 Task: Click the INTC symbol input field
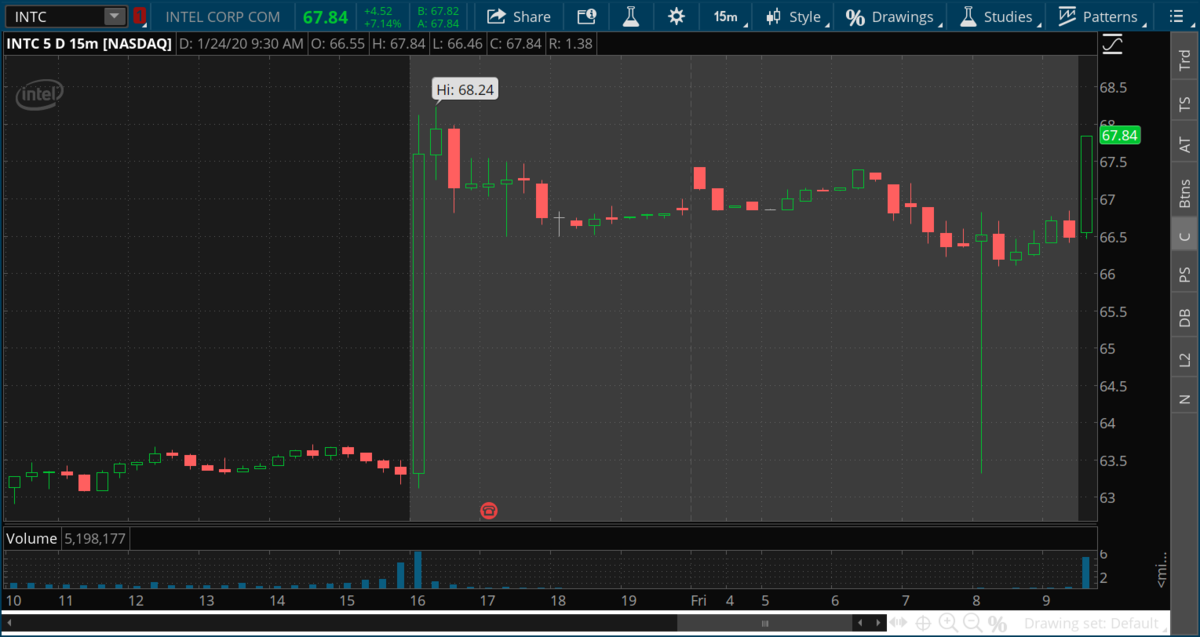coord(54,16)
